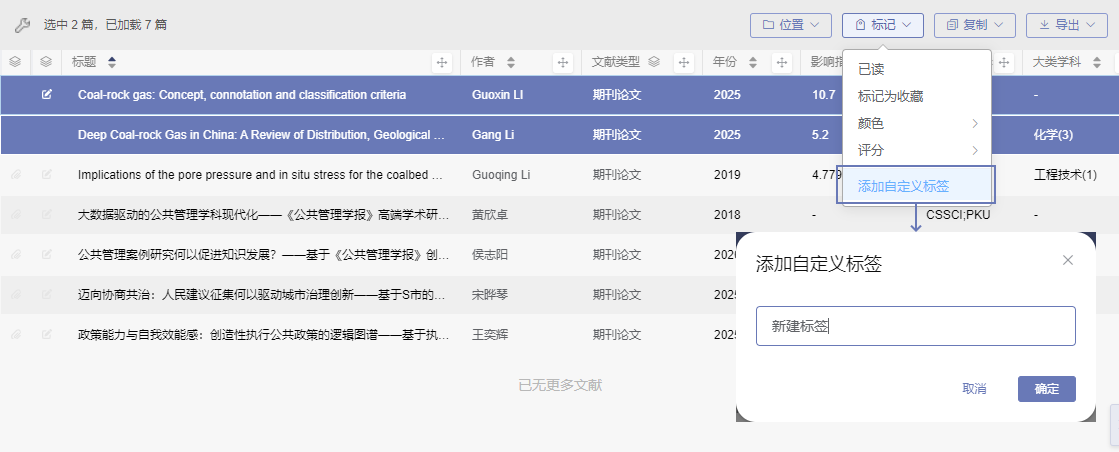Select row titled Deep Coal-rock Gas in China
1119x452 pixels.
pyautogui.click(x=261, y=134)
